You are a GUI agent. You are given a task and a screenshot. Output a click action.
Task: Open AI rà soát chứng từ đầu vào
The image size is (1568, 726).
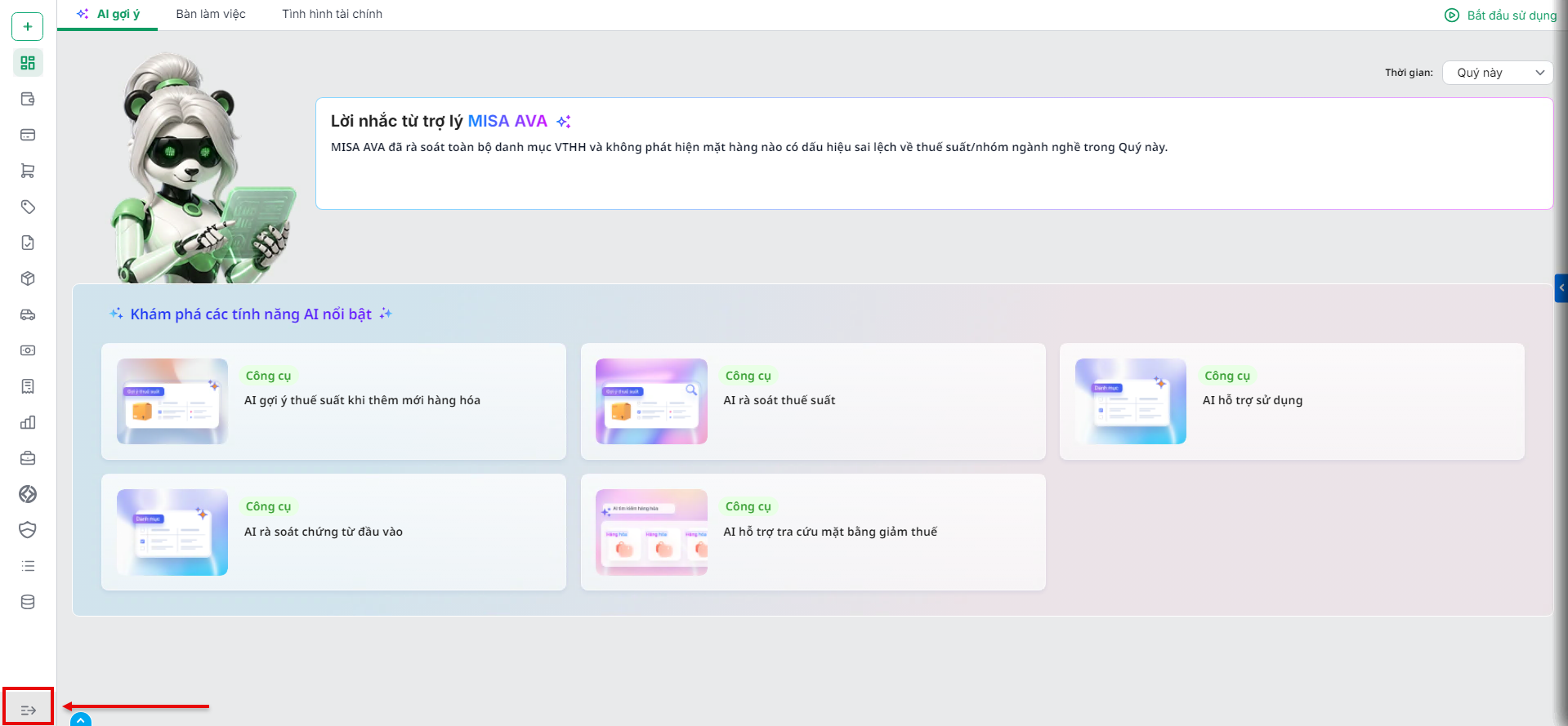(x=333, y=532)
